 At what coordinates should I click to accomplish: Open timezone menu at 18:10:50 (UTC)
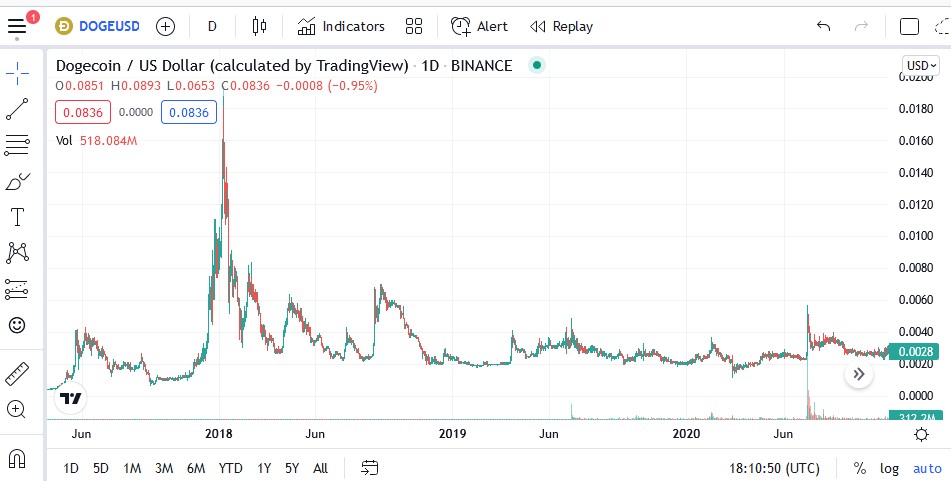774,468
